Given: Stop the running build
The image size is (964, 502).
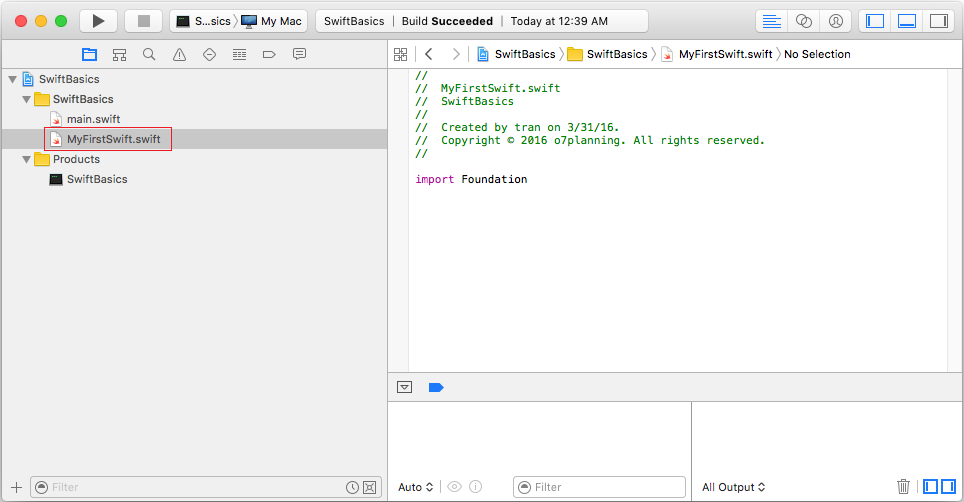Looking at the screenshot, I should 144,21.
